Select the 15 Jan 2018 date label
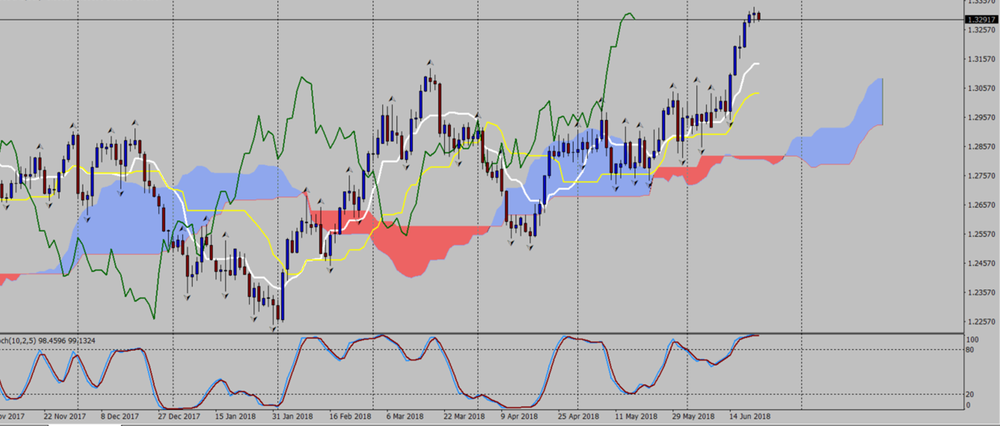Image resolution: width=1000 pixels, height=426 pixels. pos(237,416)
